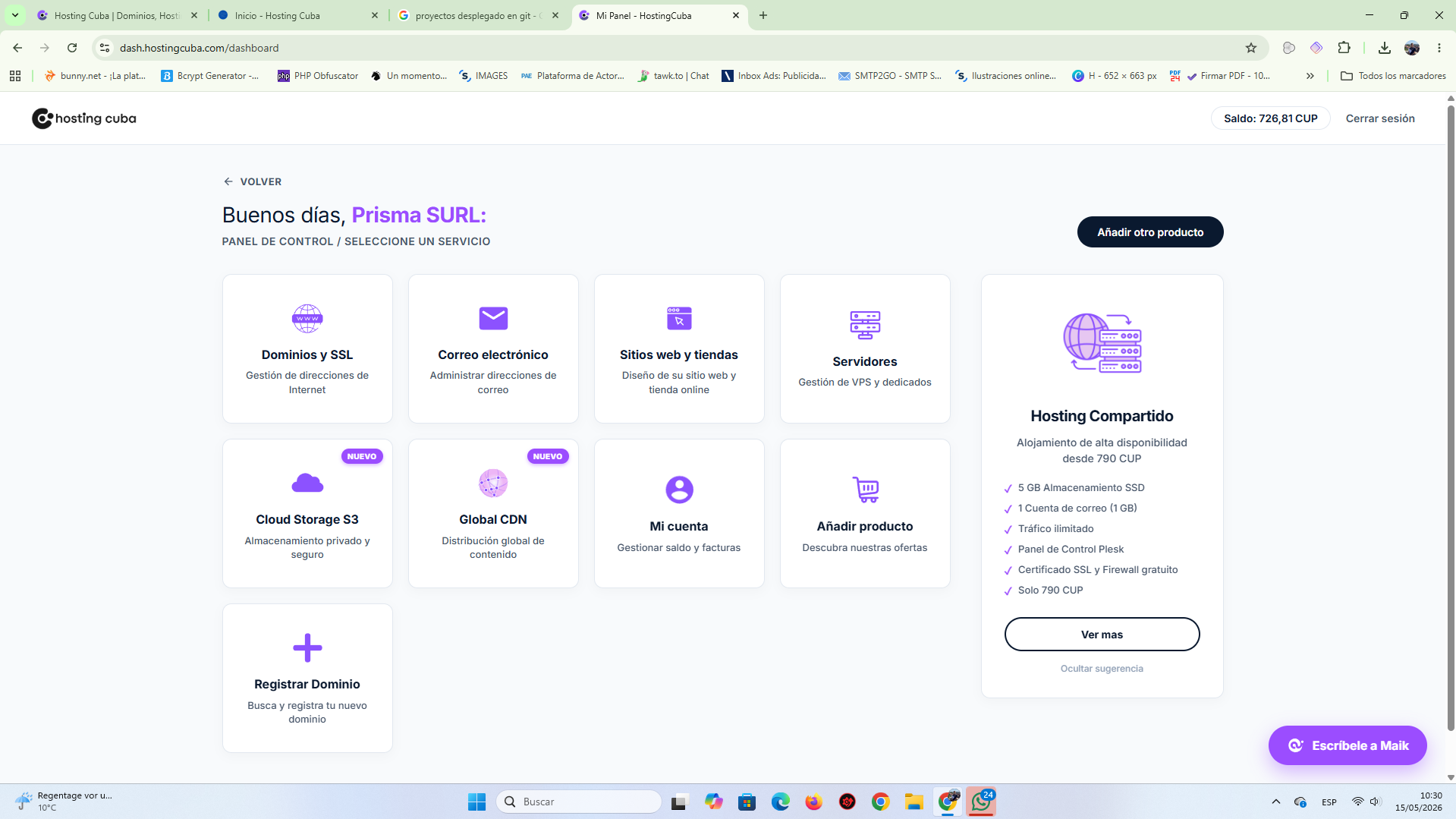Open the Cloud Storage S3 cloud icon
Image resolution: width=1456 pixels, height=819 pixels.
point(307,483)
